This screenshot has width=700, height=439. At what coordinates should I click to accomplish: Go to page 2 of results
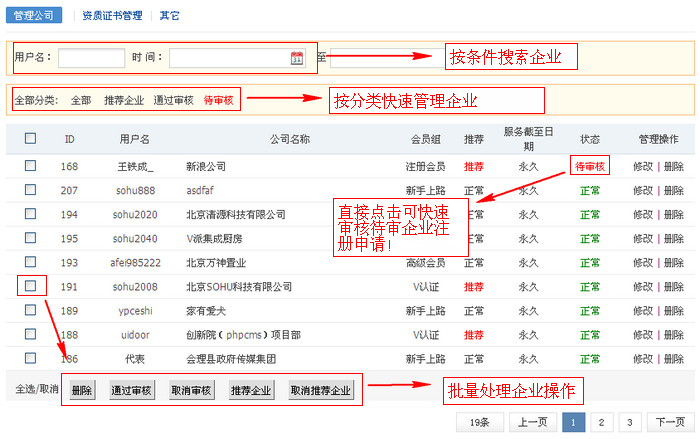pos(601,422)
